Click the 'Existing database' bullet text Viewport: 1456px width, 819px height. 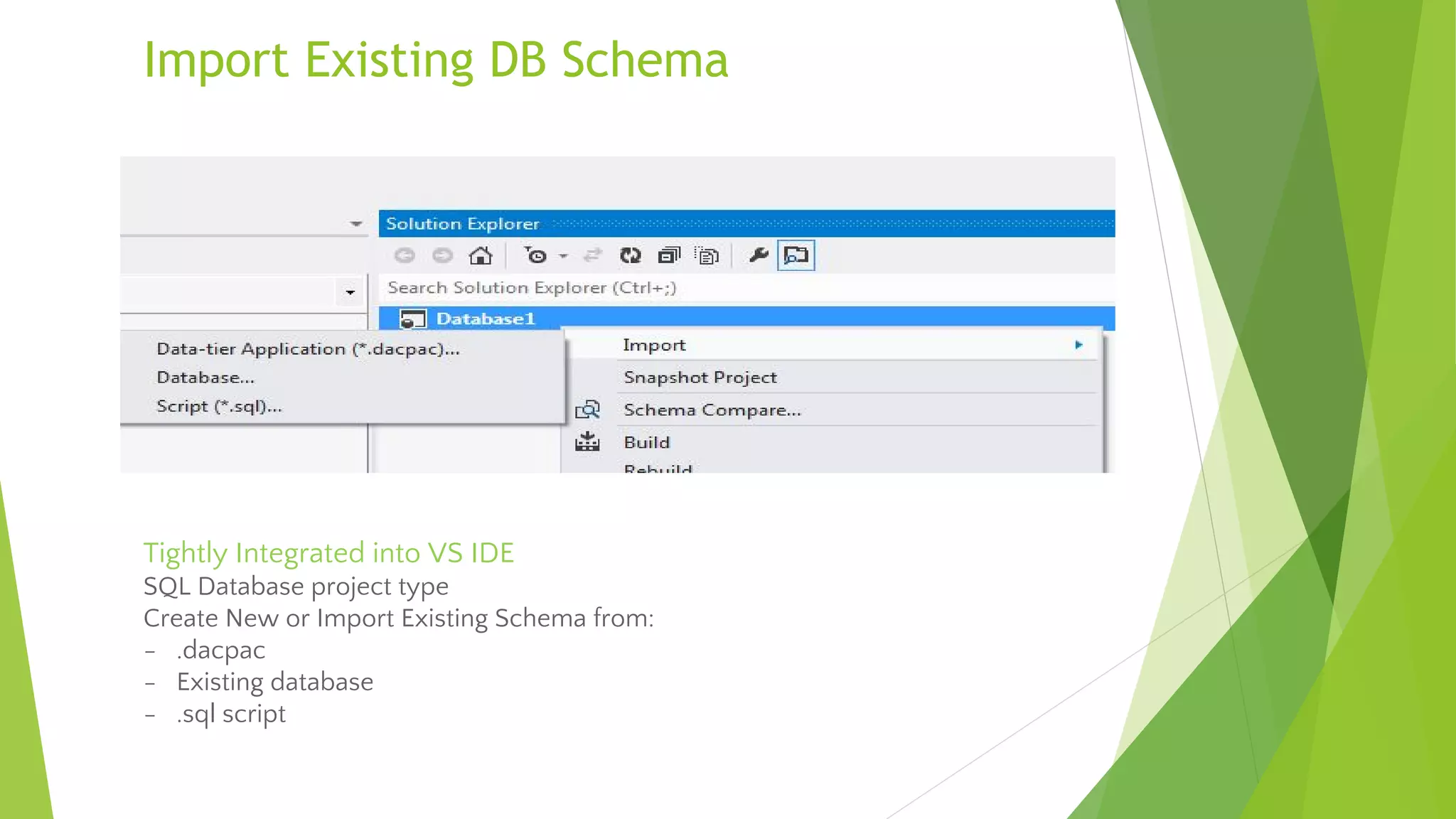tap(275, 682)
